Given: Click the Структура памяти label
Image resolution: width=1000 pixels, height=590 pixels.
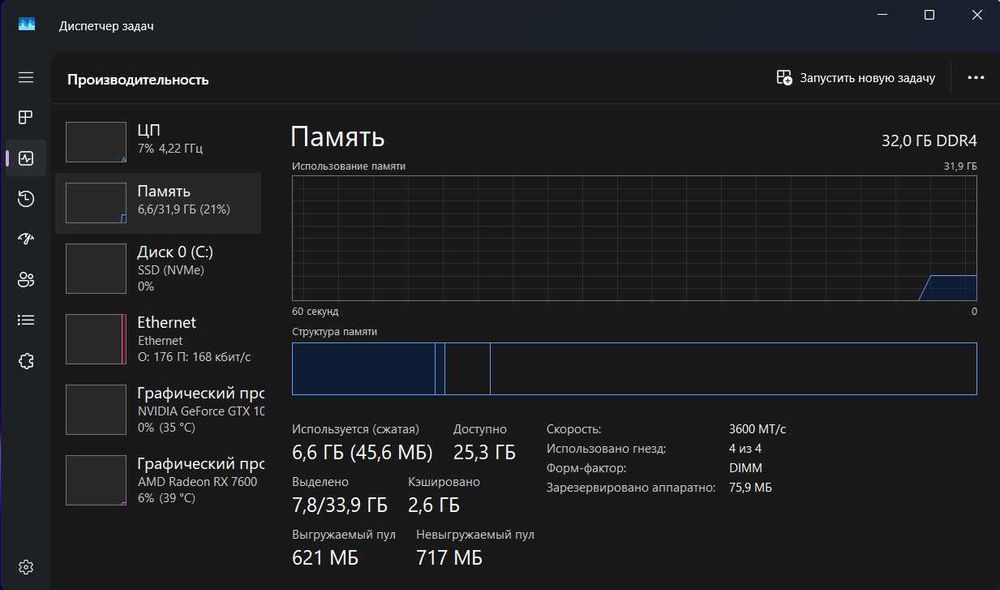Looking at the screenshot, I should tap(334, 332).
